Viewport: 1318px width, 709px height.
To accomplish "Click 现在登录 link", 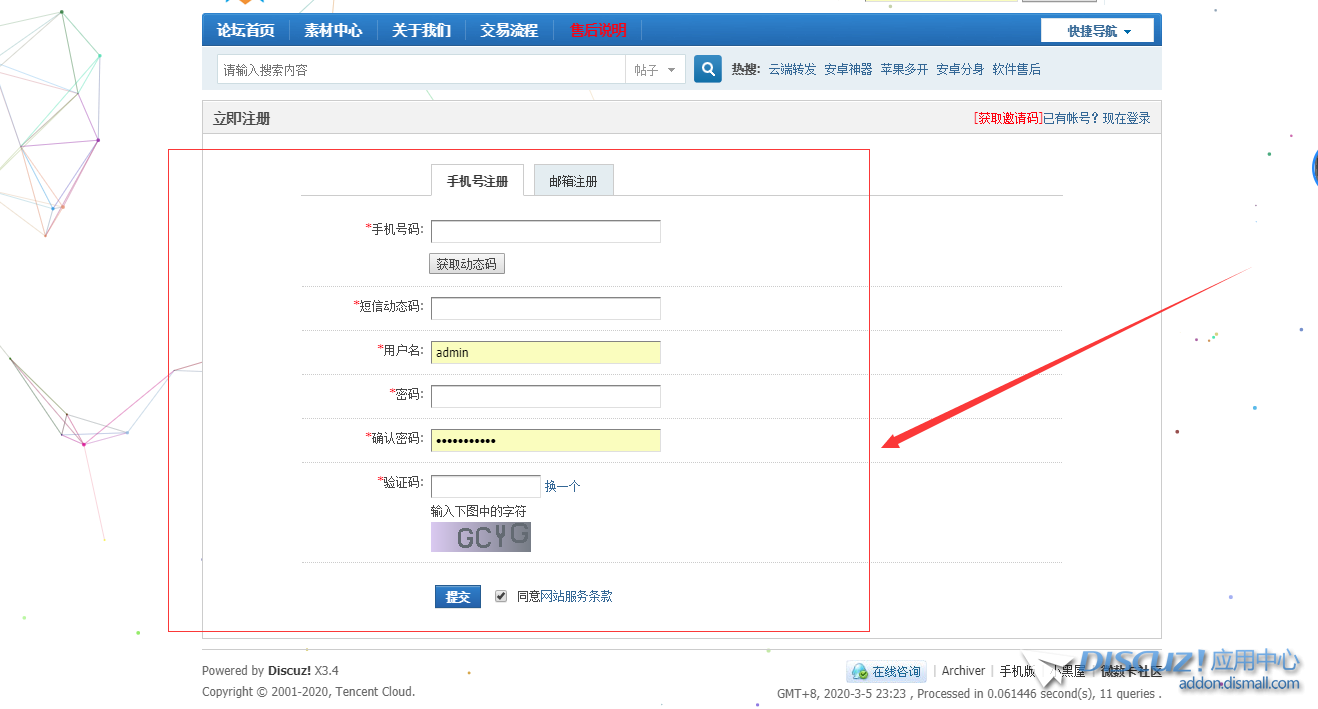I will 1127,118.
